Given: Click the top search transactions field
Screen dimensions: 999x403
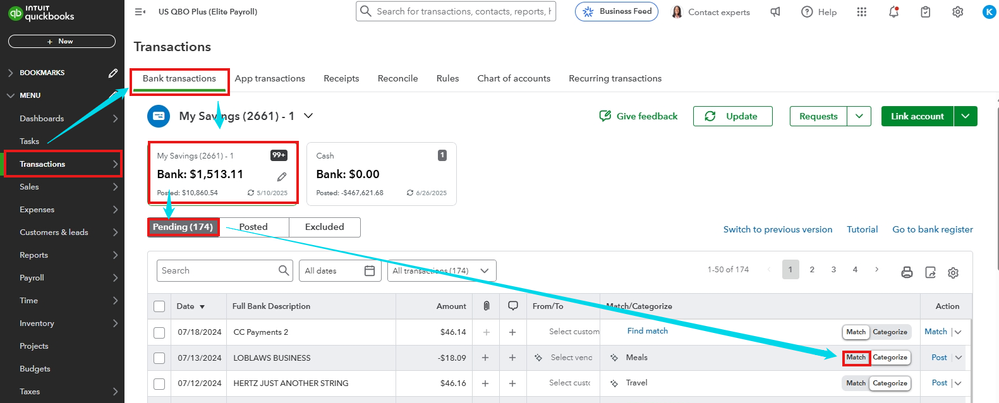Looking at the screenshot, I should point(456,11).
